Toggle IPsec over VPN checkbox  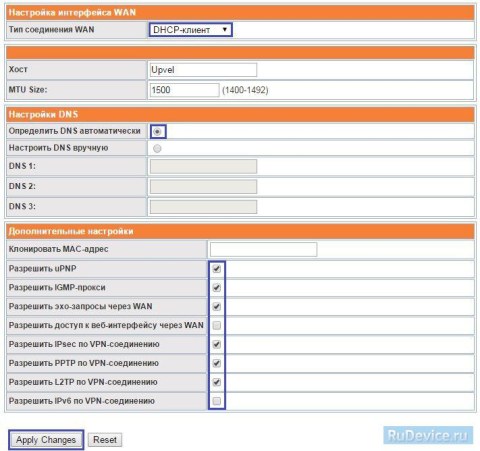click(217, 344)
